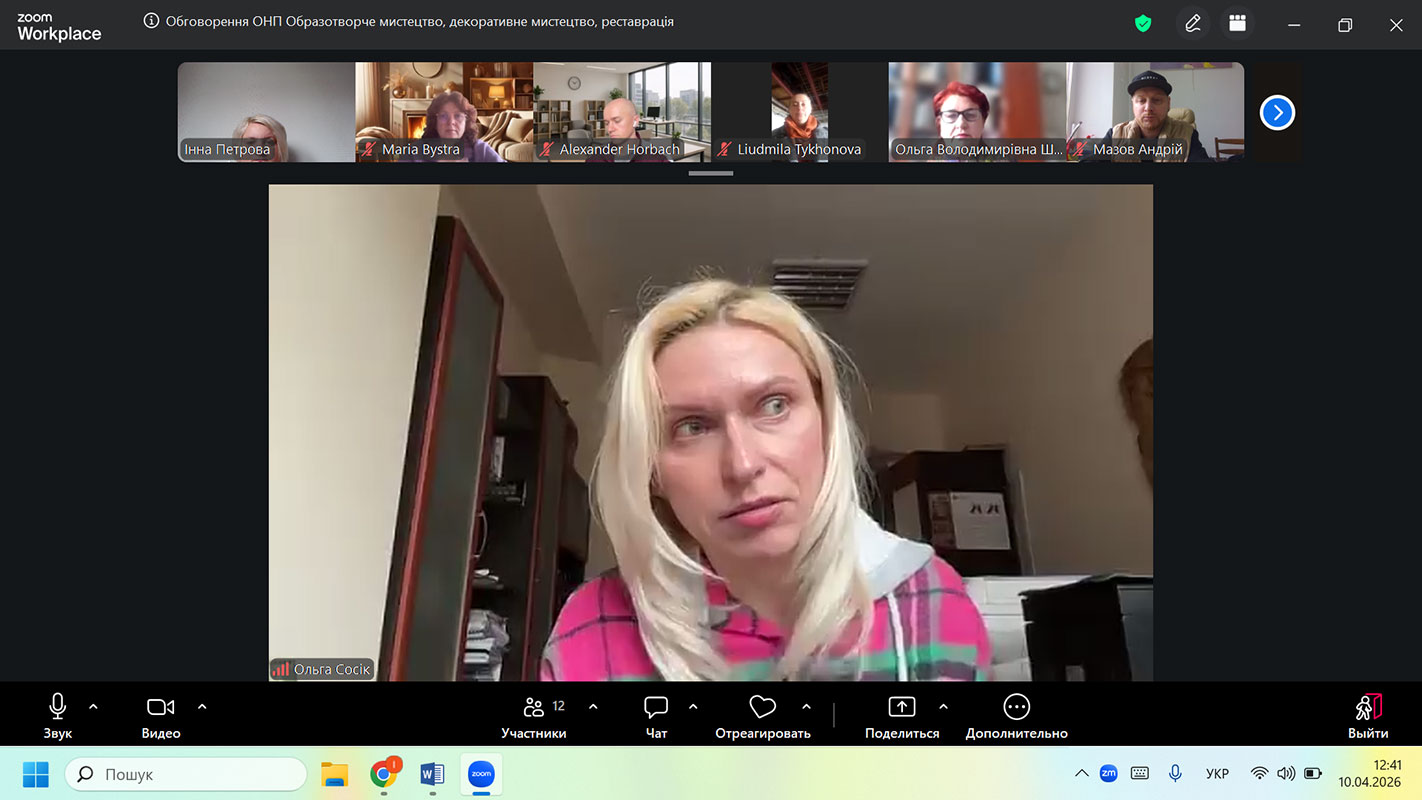Open the Участники participants list

[x=534, y=715]
